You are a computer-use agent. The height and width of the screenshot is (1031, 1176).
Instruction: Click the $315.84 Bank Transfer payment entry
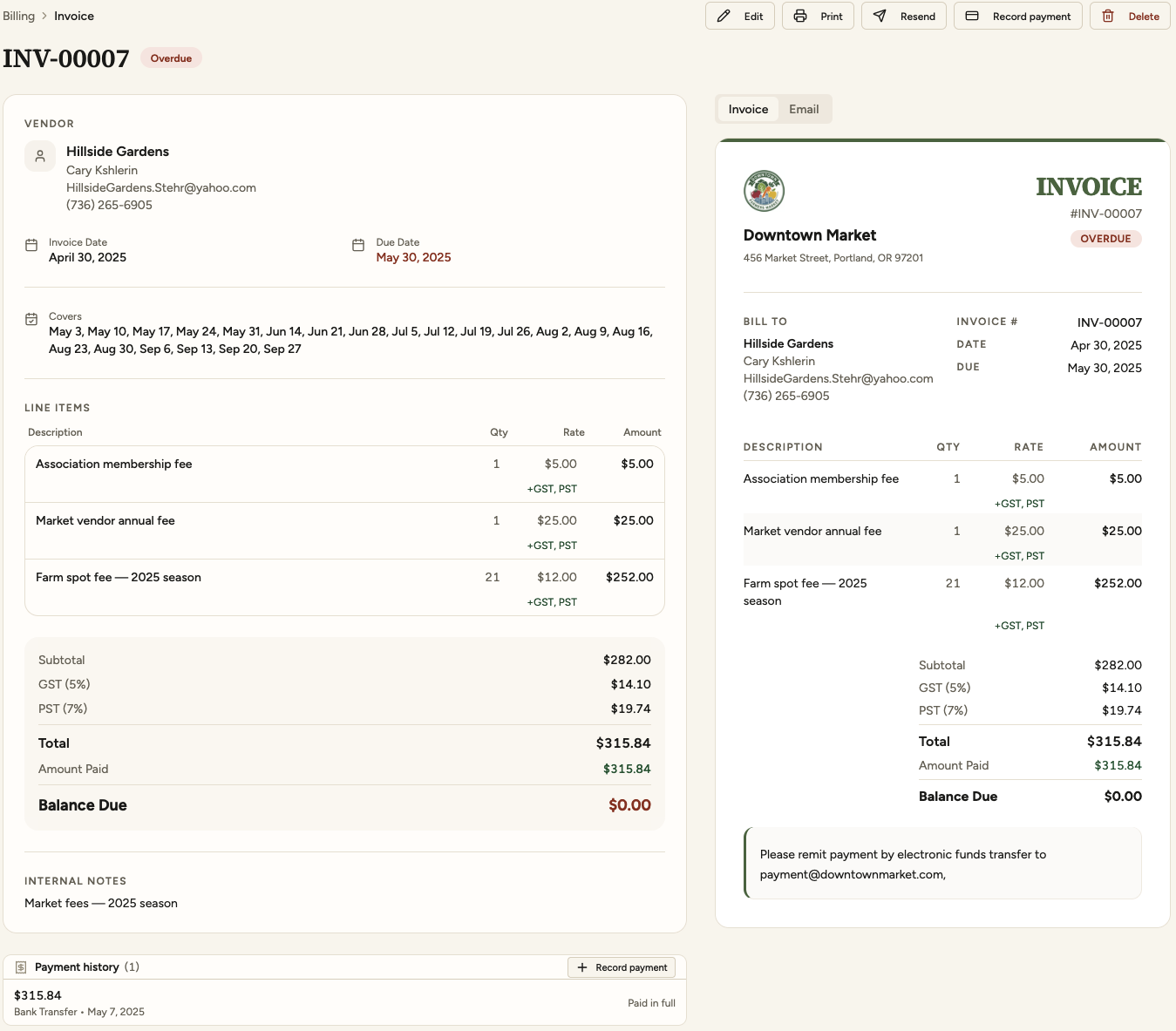pyautogui.click(x=344, y=1002)
